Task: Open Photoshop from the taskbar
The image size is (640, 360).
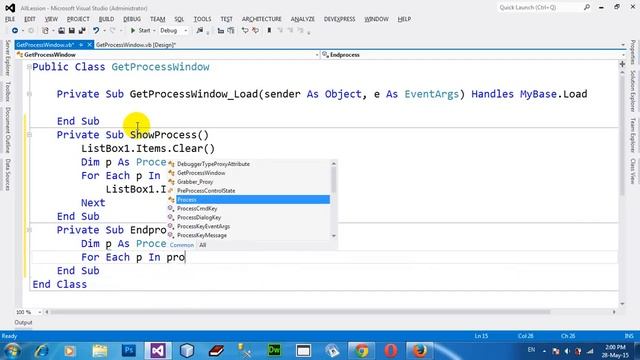Action: pos(129,351)
